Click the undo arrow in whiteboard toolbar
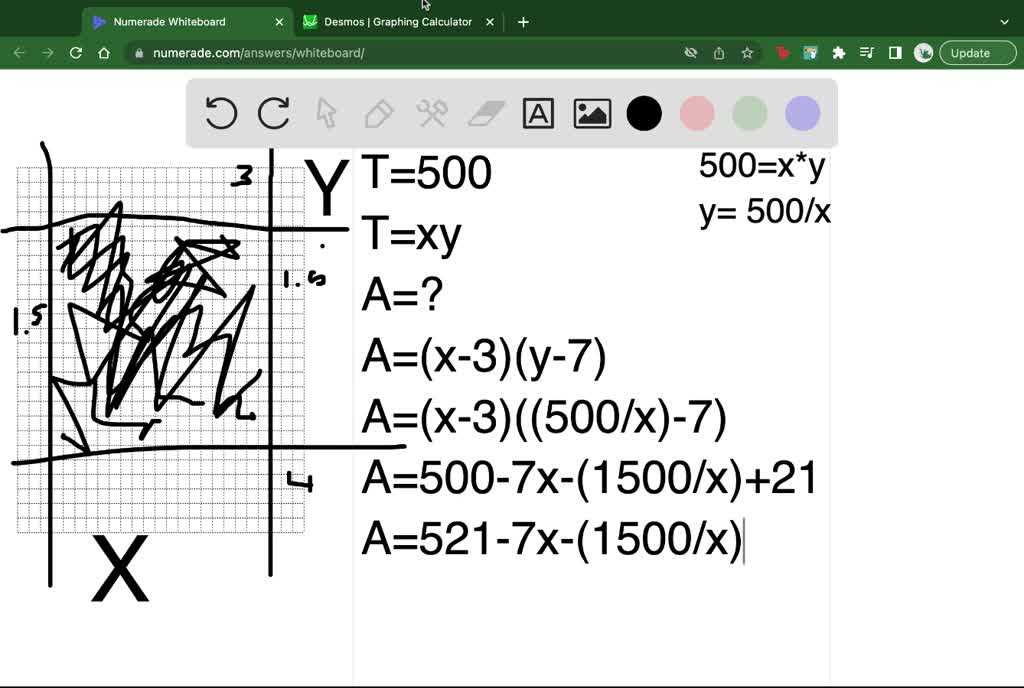This screenshot has height=688, width=1024. click(221, 113)
